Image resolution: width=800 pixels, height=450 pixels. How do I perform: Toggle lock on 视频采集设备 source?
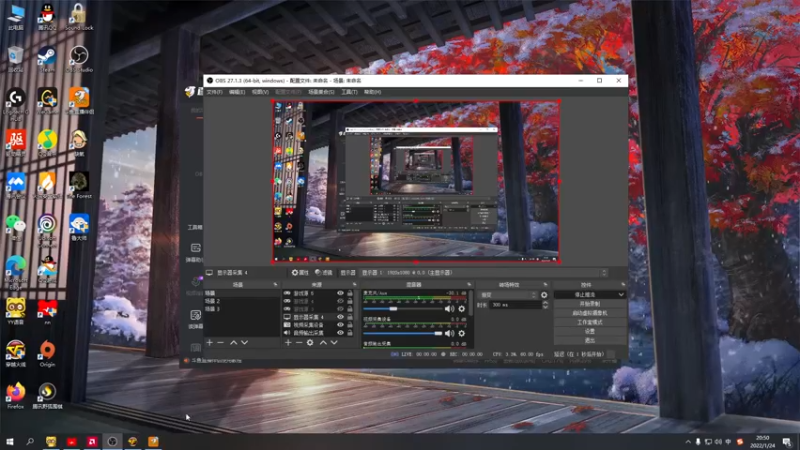coord(350,324)
